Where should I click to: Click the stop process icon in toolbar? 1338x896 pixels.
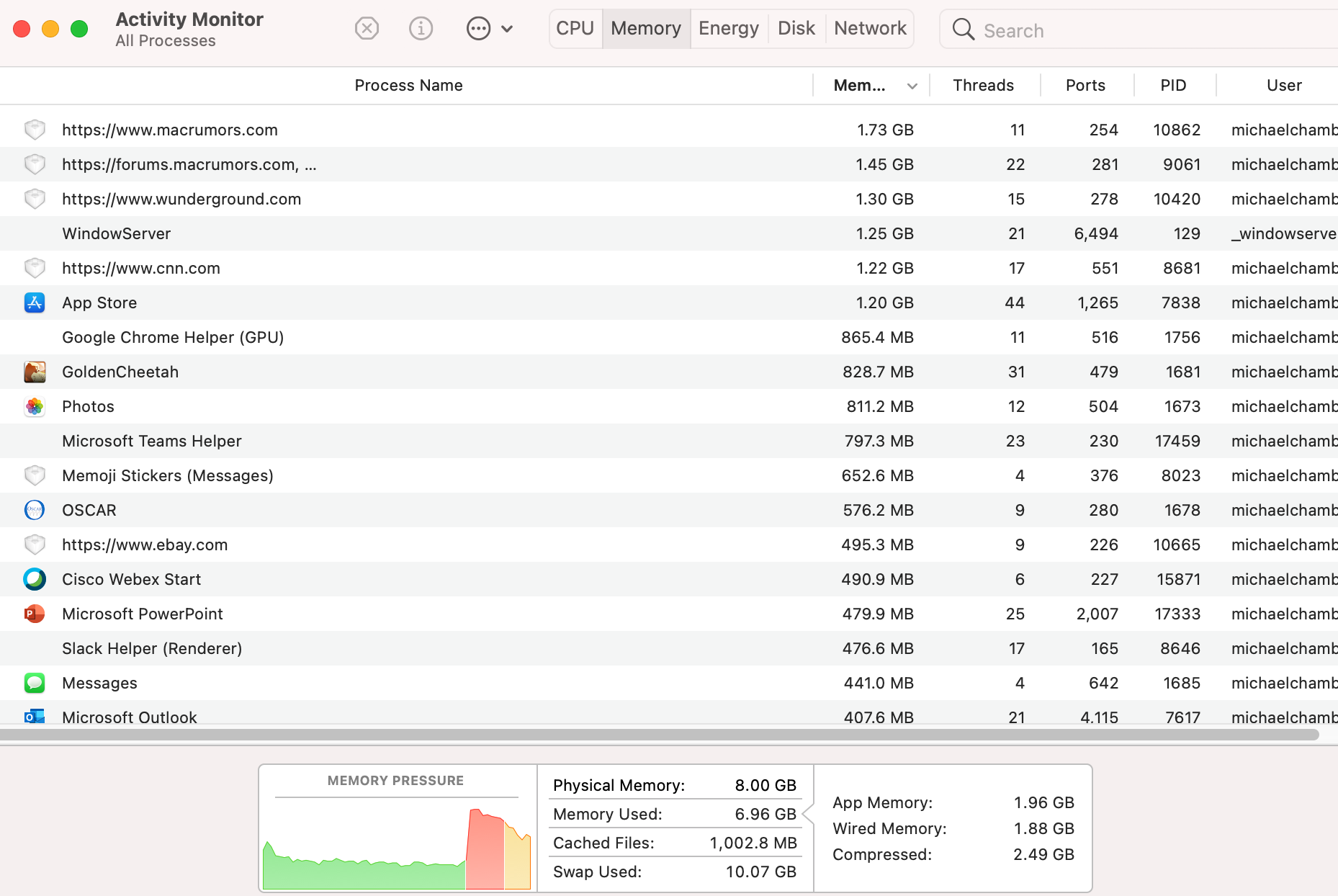[367, 29]
